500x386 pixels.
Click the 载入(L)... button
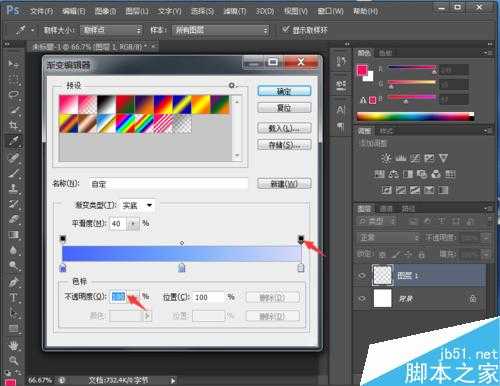[284, 128]
